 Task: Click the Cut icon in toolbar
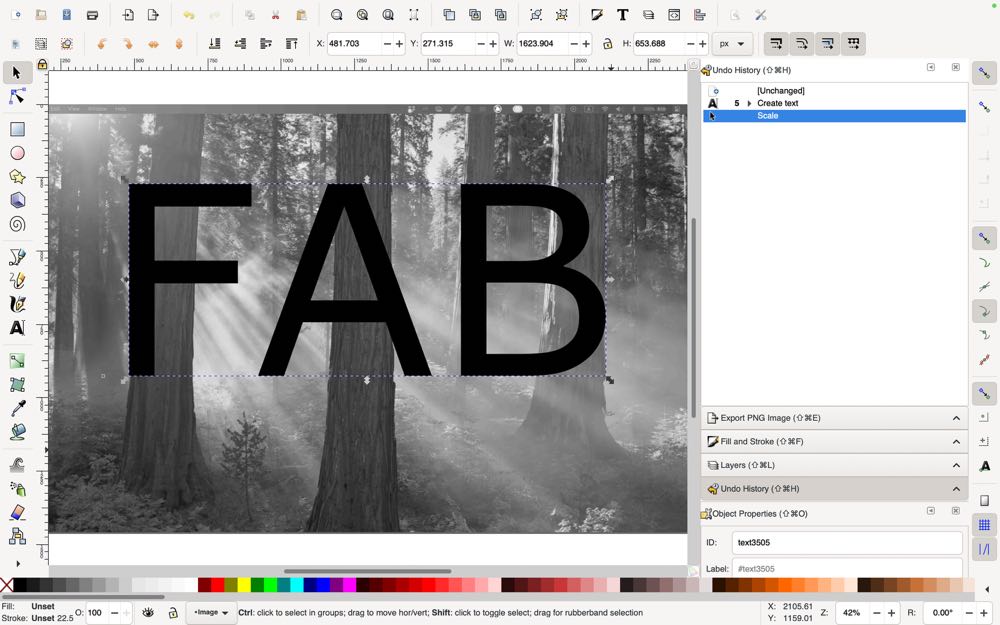[276, 15]
